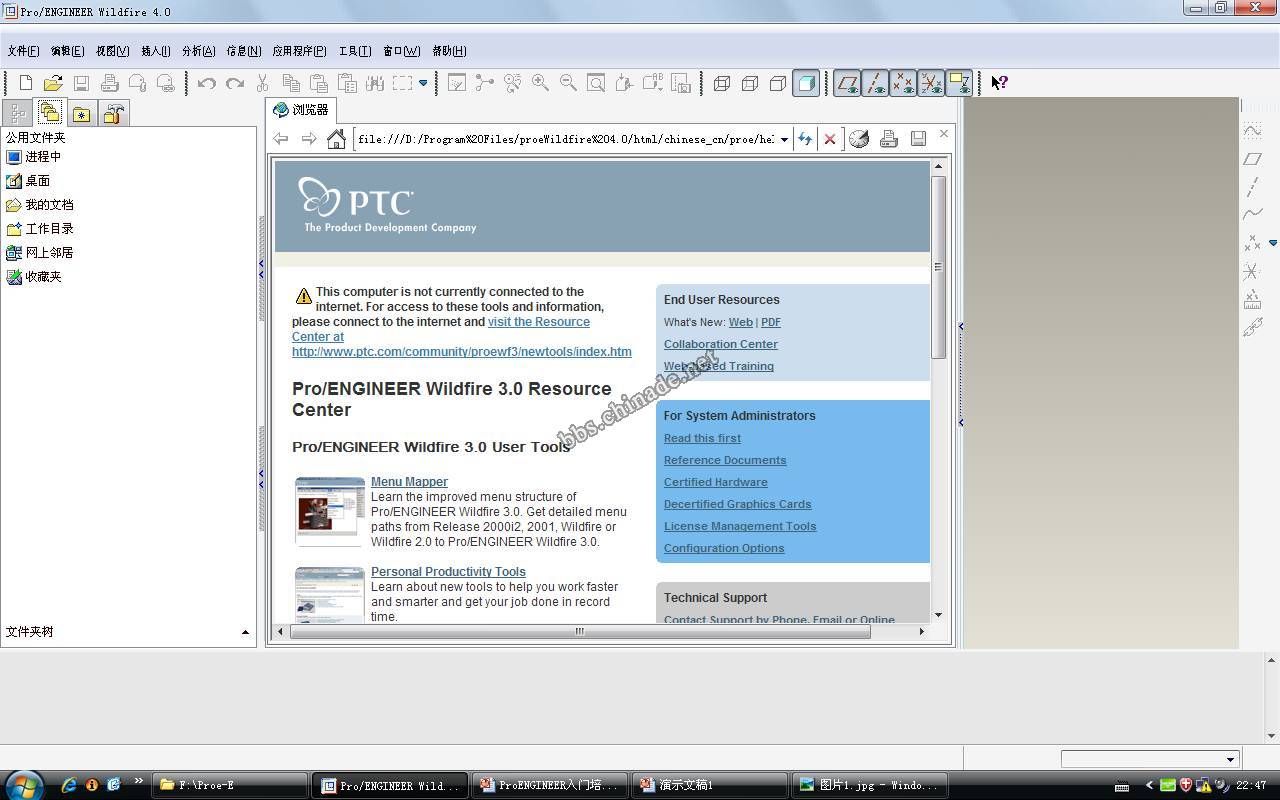Screen dimensions: 1280x800
Task: Open the Configuration Options link
Action: (723, 548)
